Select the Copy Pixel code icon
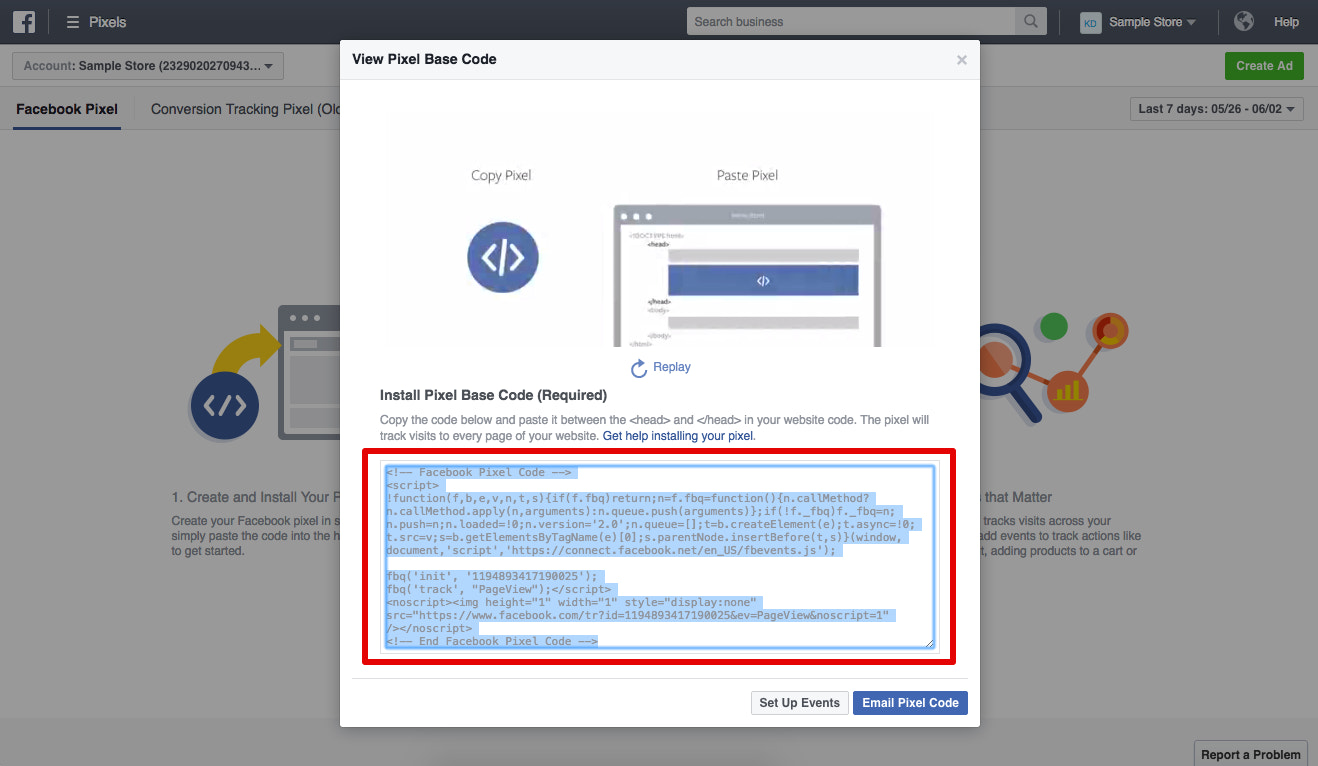 click(x=503, y=257)
